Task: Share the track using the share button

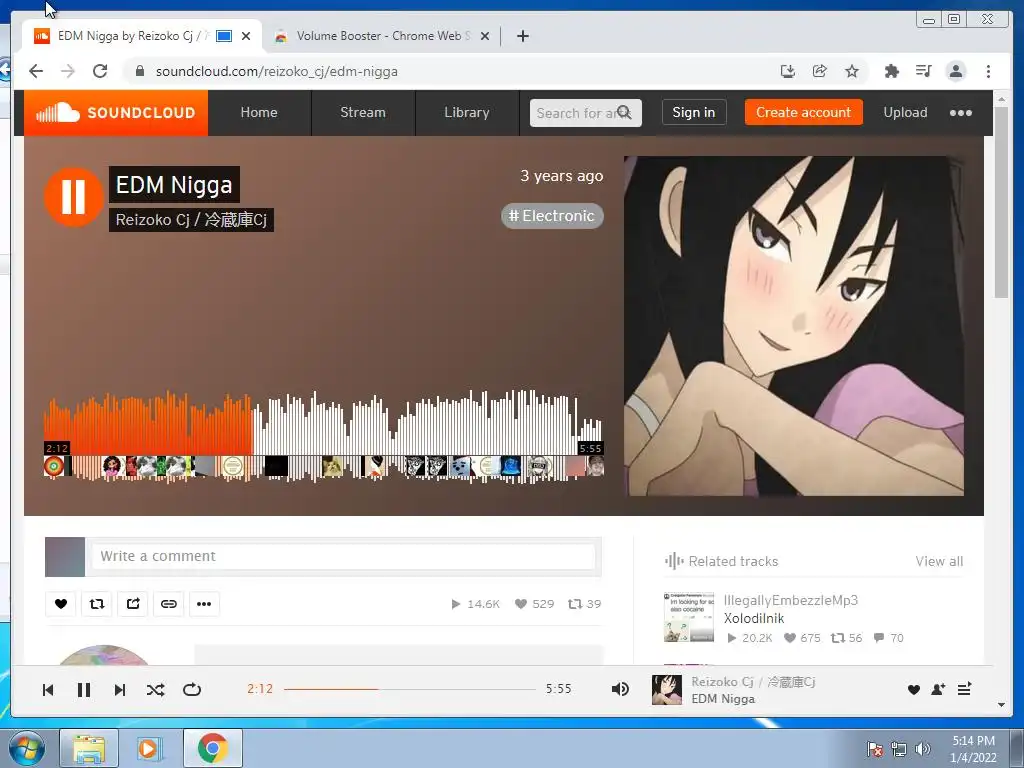Action: click(x=133, y=603)
